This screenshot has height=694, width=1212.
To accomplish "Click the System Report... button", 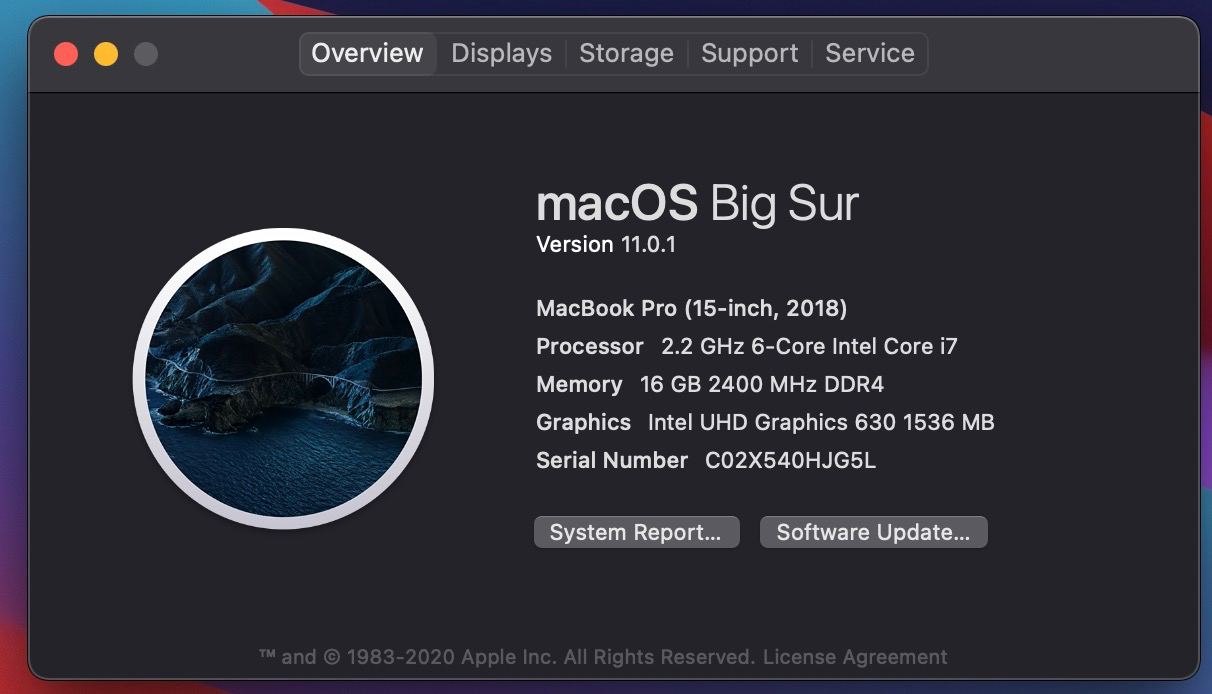I will point(636,532).
